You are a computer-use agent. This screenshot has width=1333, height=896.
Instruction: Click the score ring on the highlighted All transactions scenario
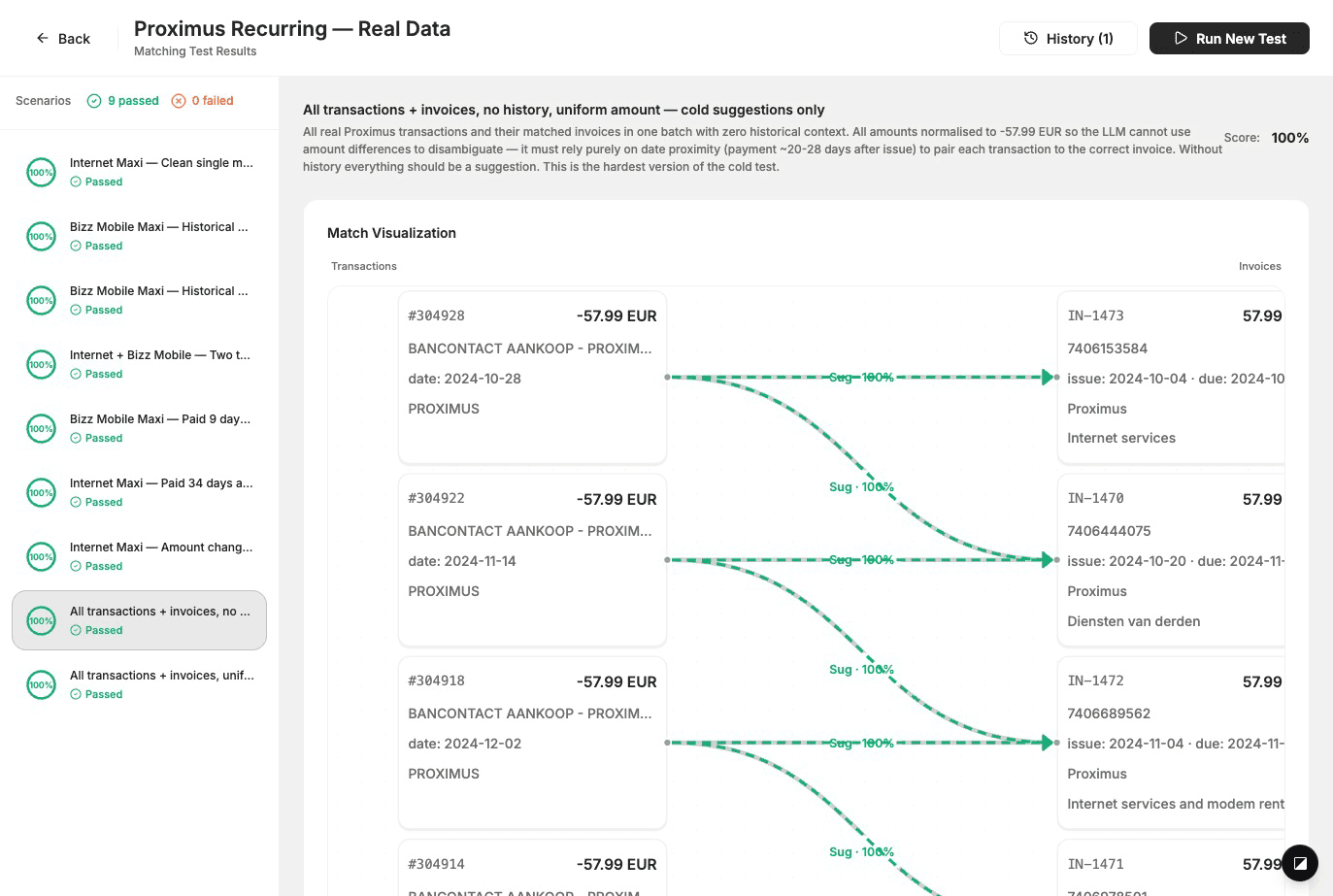[x=41, y=620]
